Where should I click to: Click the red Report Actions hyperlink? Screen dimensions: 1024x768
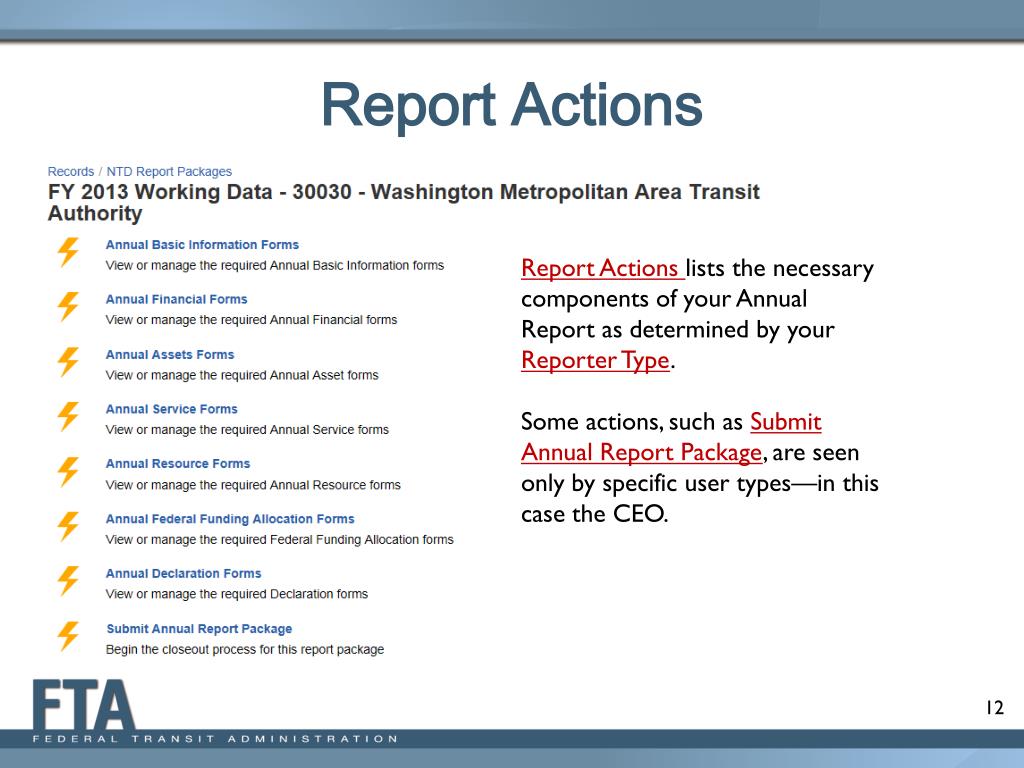point(601,268)
